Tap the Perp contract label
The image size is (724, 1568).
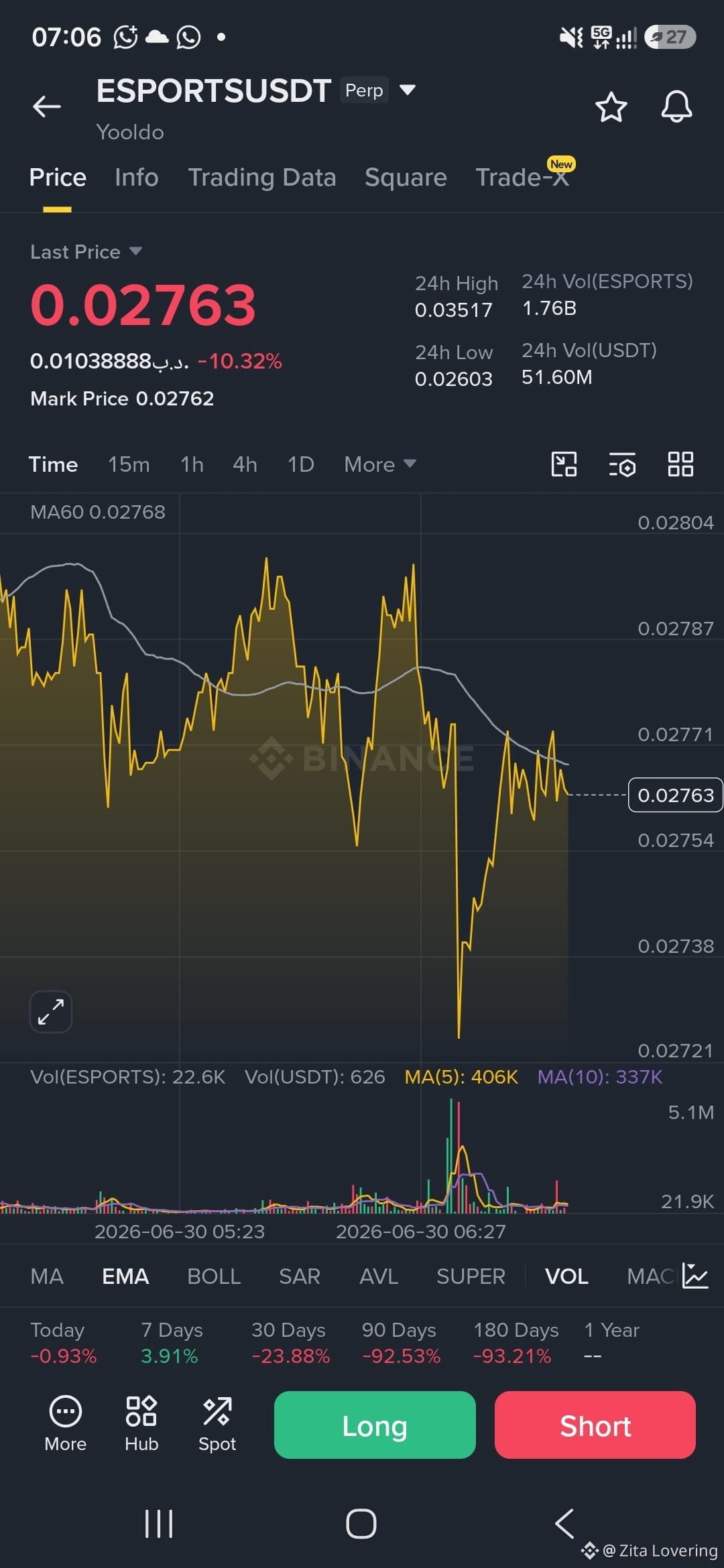click(x=364, y=90)
